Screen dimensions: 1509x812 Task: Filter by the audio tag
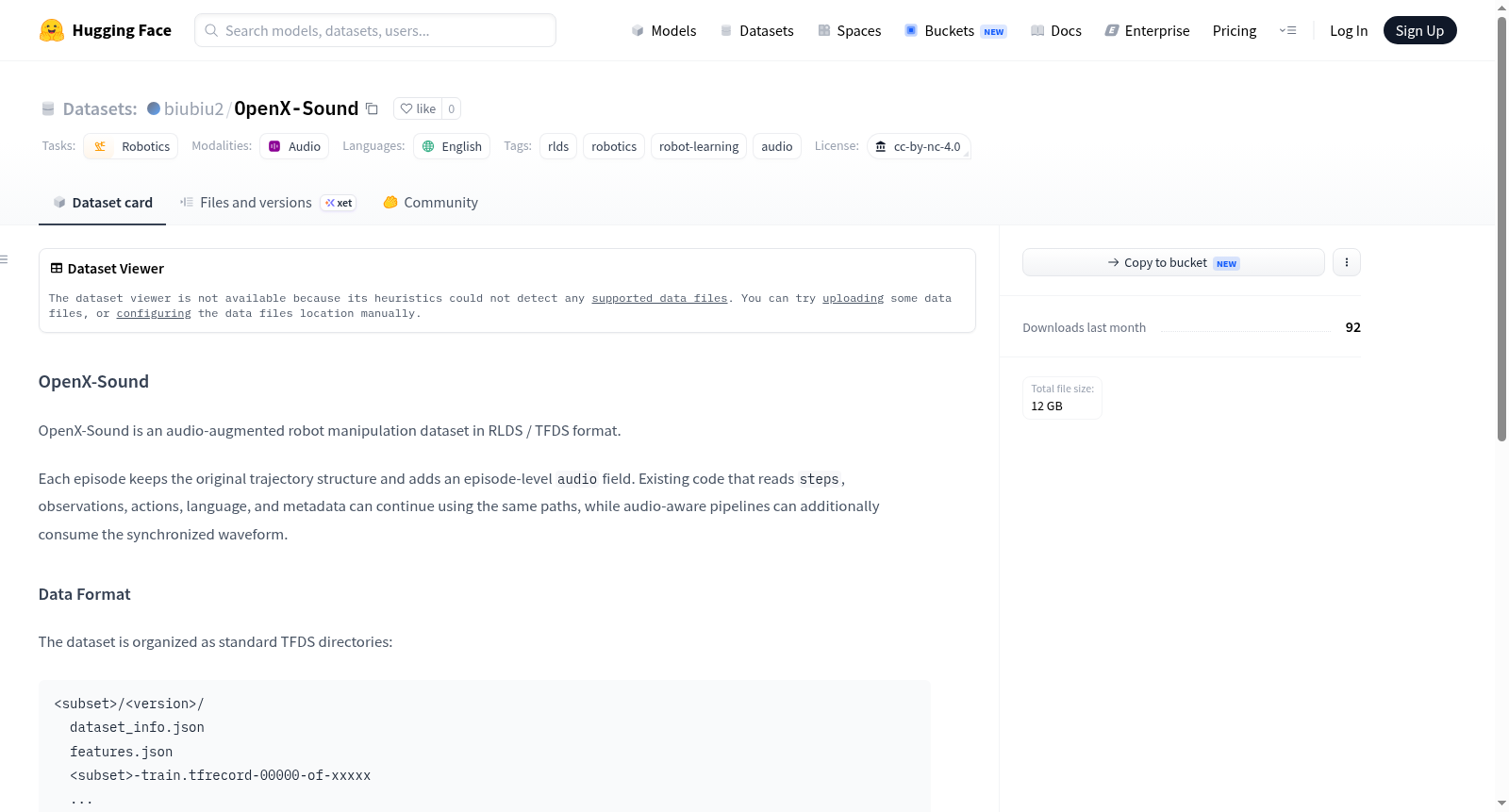coord(777,146)
